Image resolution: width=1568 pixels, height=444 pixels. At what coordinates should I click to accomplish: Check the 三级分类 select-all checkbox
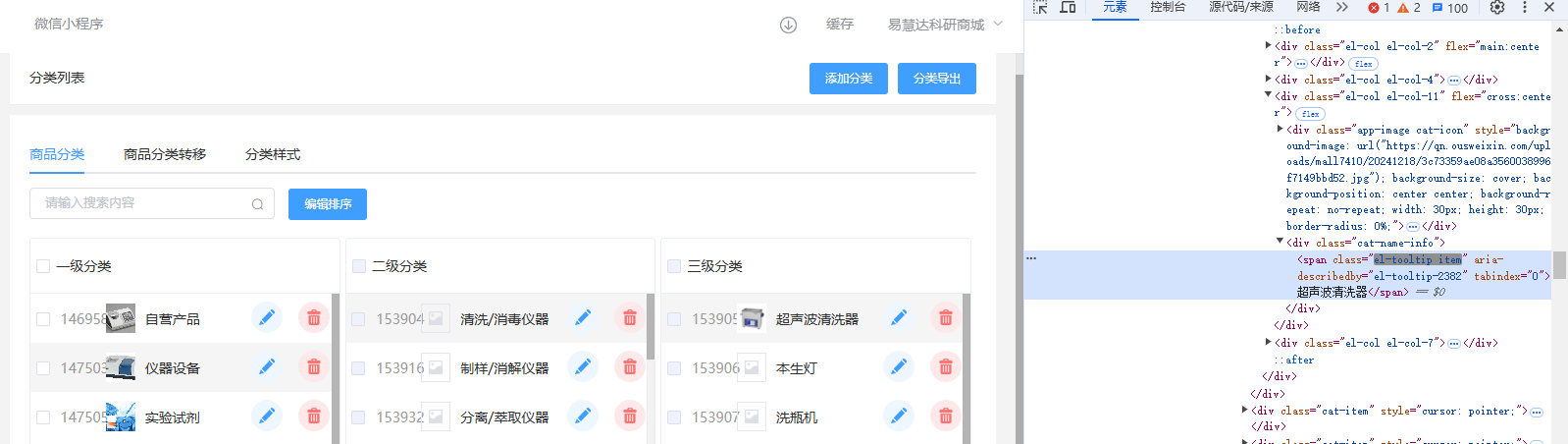point(674,266)
